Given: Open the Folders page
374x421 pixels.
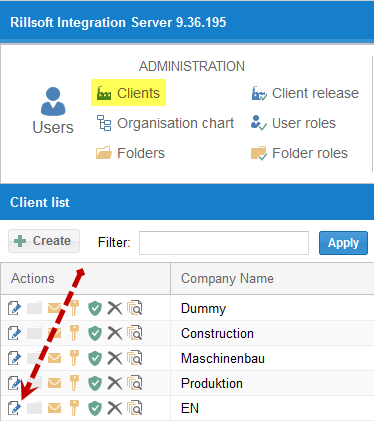Looking at the screenshot, I should tap(130, 153).
